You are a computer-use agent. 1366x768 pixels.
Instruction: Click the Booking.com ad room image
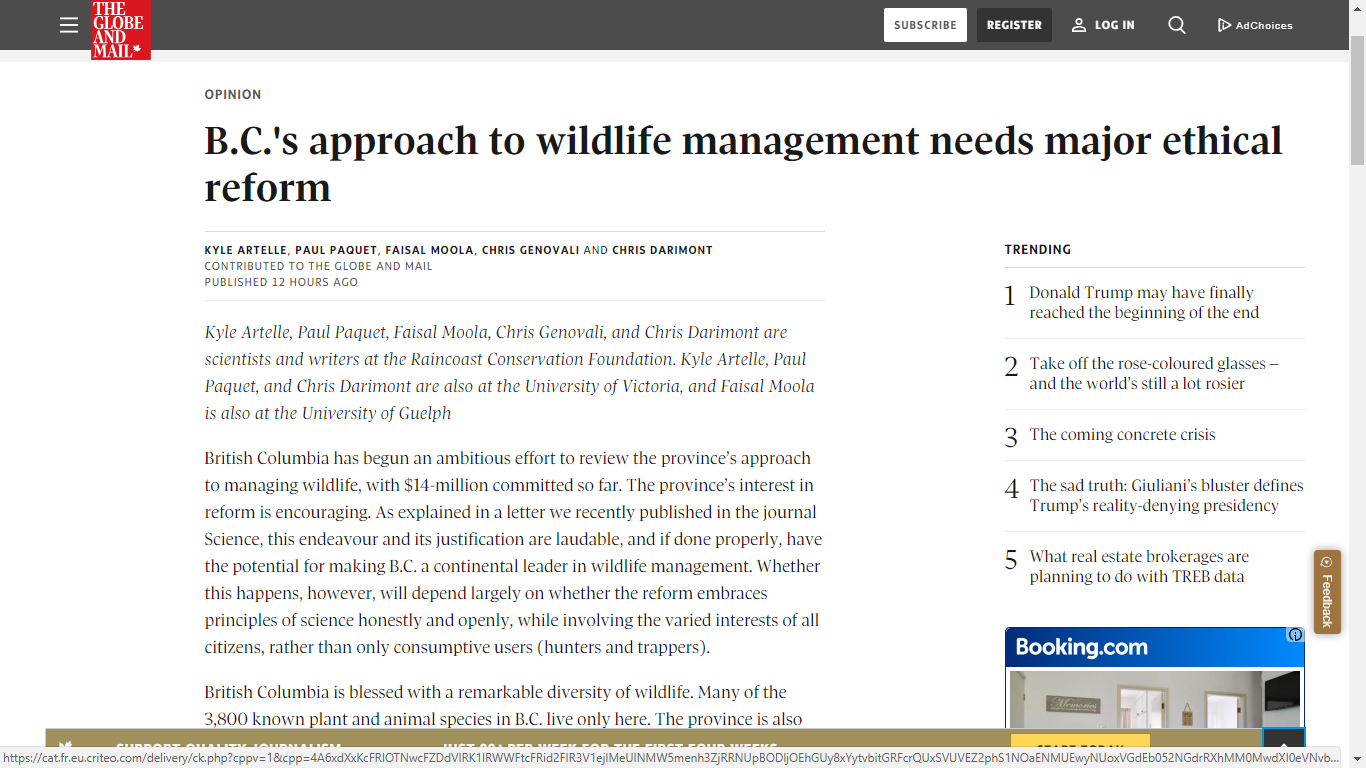1155,699
